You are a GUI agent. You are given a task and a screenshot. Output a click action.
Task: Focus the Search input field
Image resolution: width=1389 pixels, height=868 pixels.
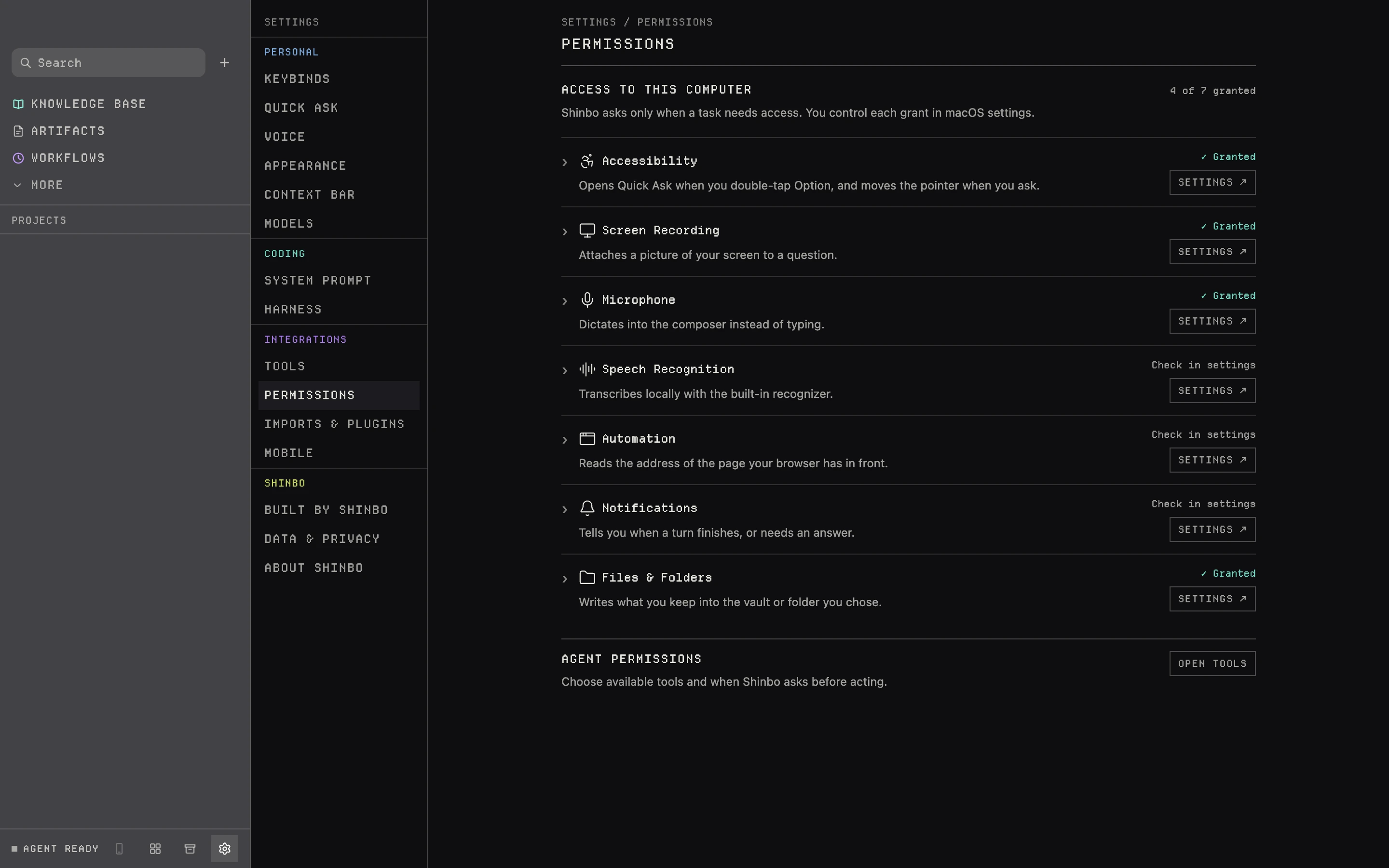(109, 63)
